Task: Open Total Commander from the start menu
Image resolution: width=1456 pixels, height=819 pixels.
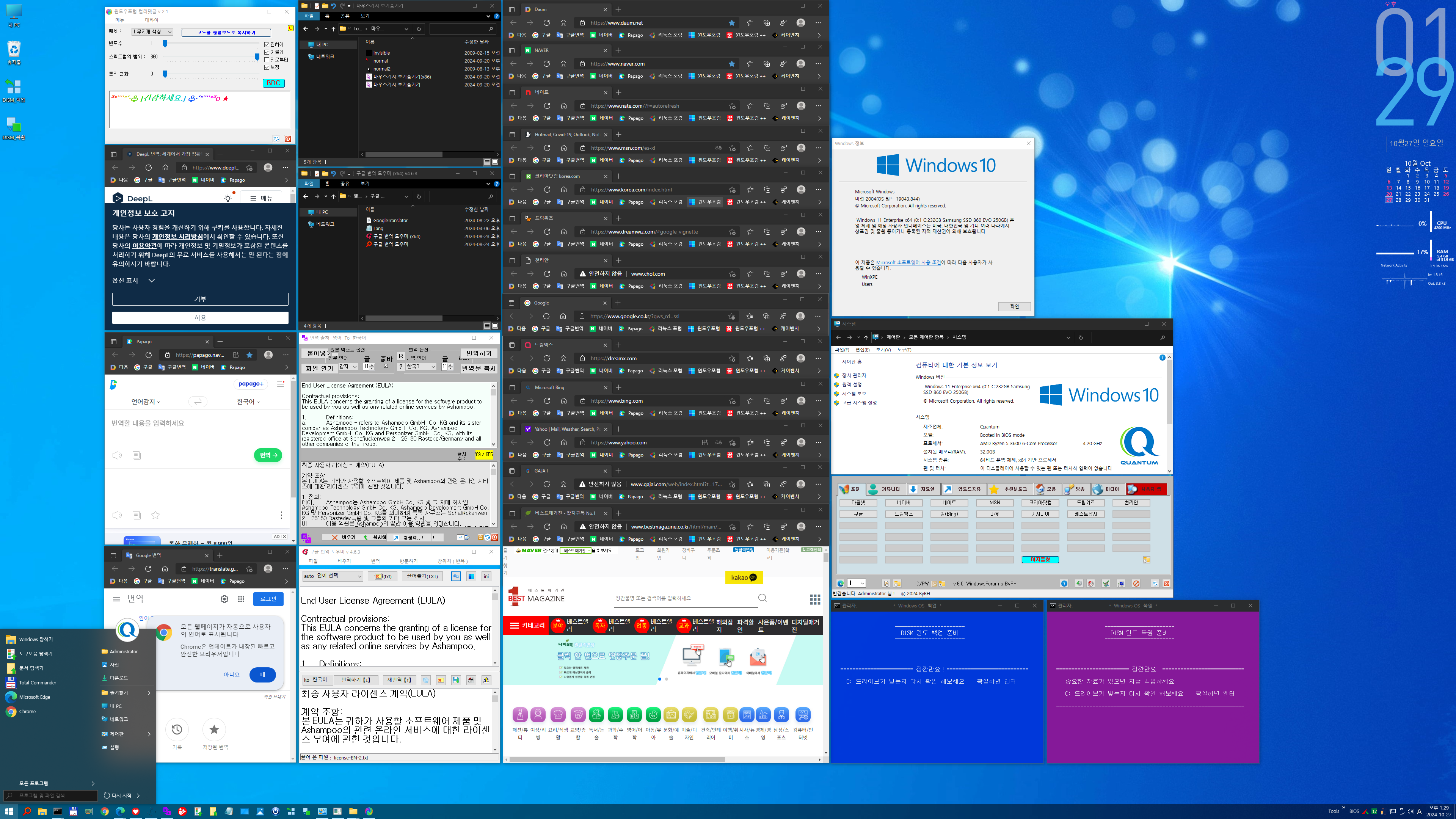Action: (x=37, y=683)
